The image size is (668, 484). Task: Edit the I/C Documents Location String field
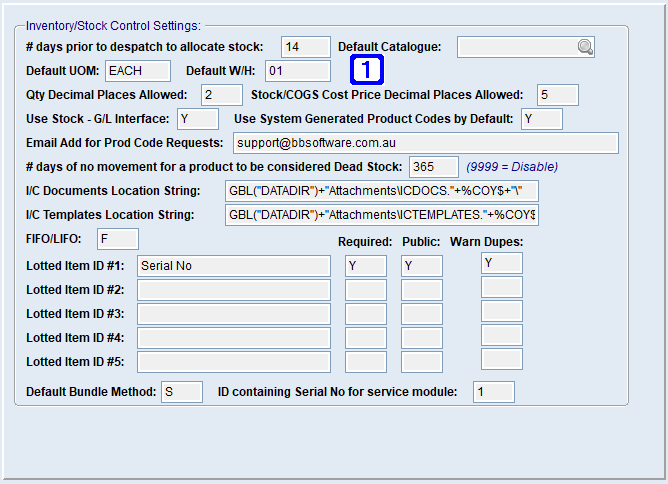coord(382,191)
